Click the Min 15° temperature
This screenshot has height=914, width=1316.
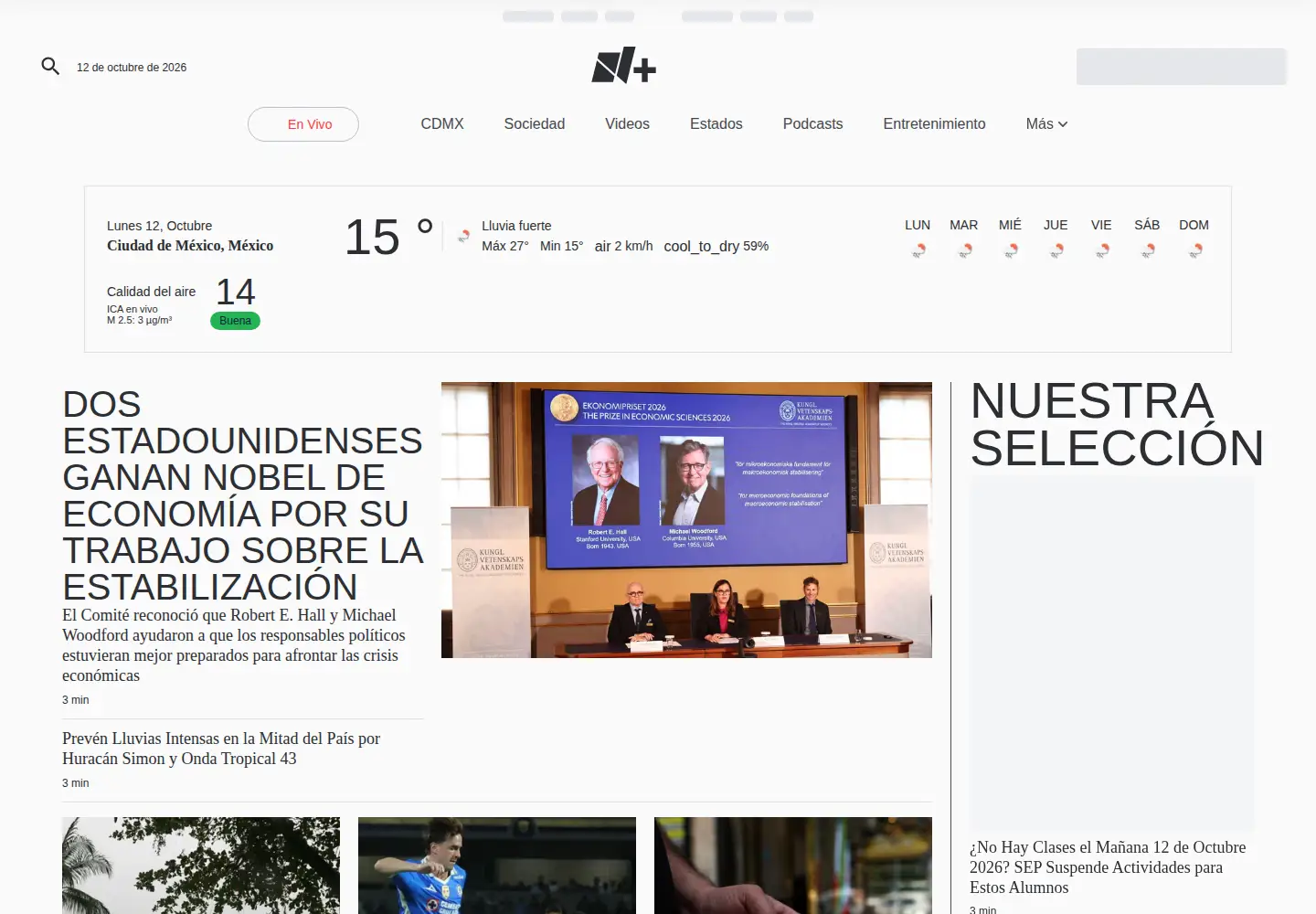[562, 246]
